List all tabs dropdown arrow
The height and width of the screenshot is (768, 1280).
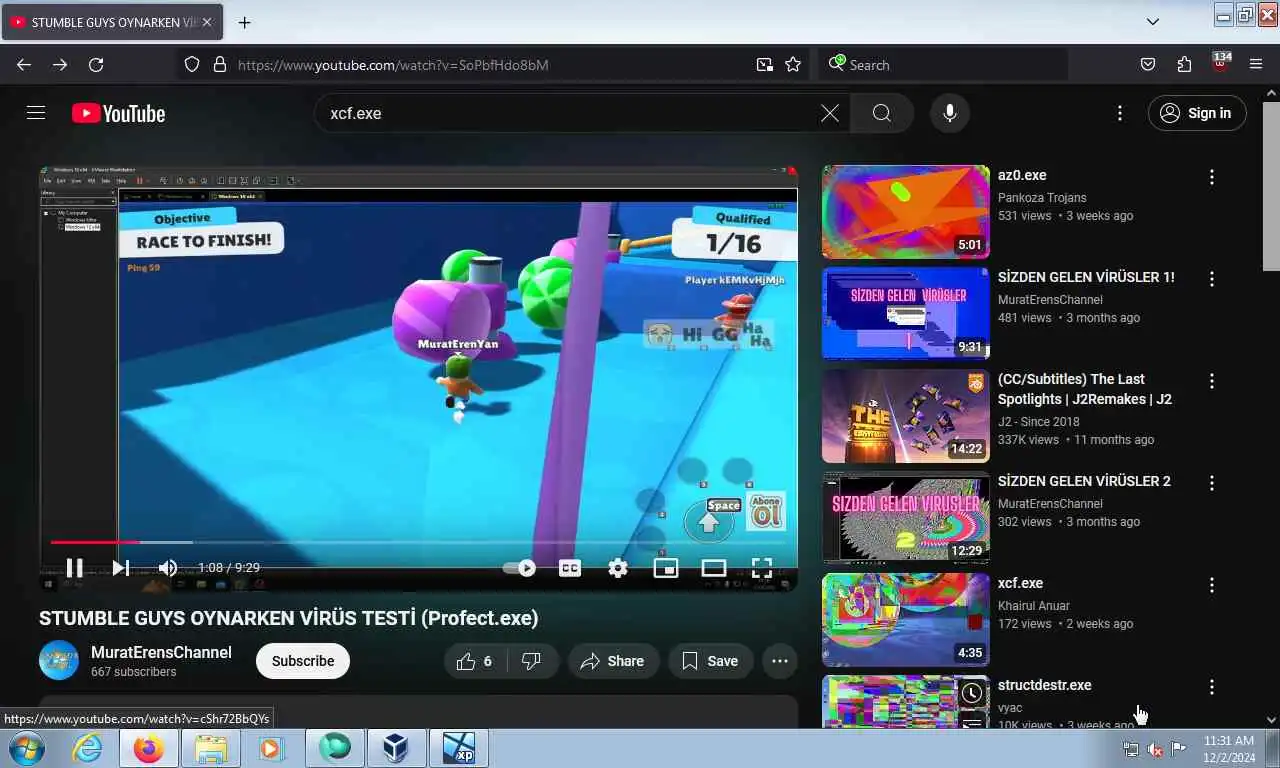coord(1152,21)
